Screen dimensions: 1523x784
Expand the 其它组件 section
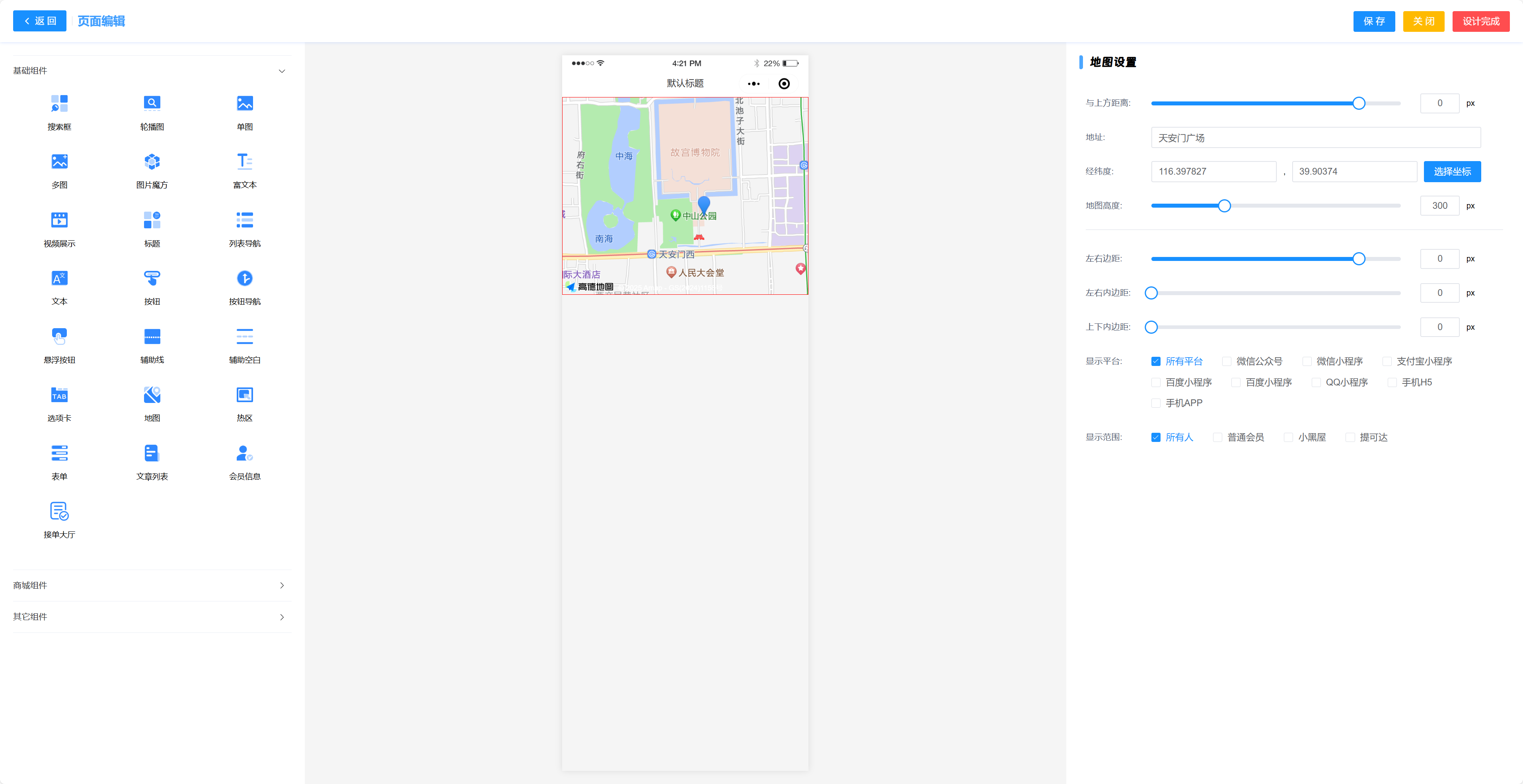(x=281, y=617)
